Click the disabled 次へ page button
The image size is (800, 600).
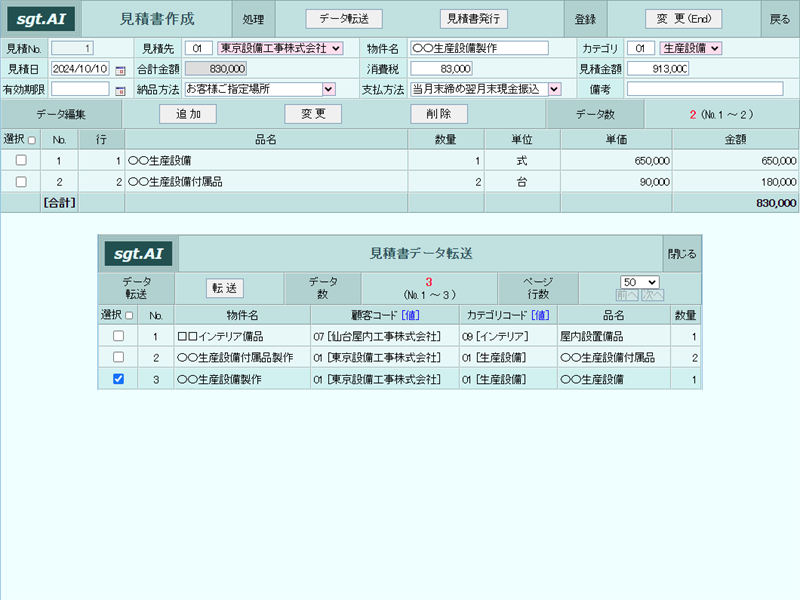(x=653, y=295)
